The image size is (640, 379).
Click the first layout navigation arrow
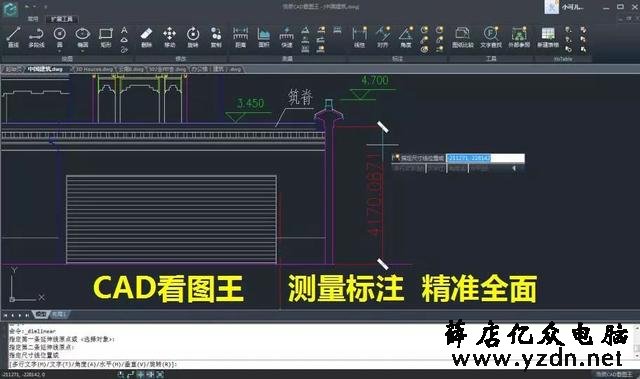5,315
